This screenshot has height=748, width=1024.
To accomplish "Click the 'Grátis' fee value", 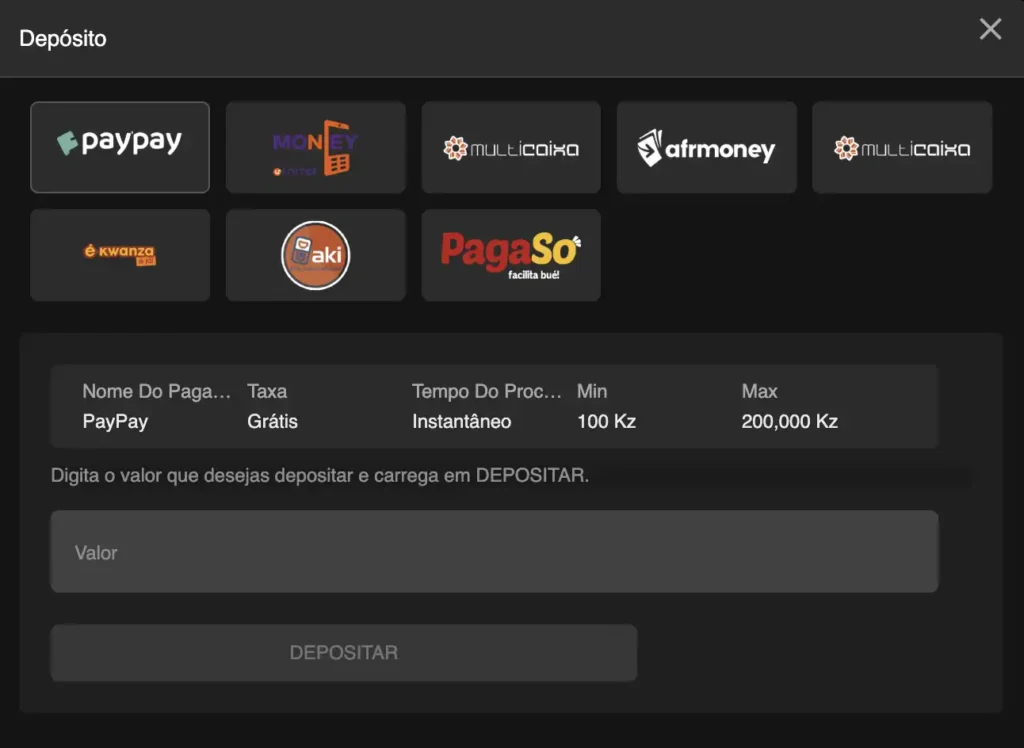I will (272, 421).
